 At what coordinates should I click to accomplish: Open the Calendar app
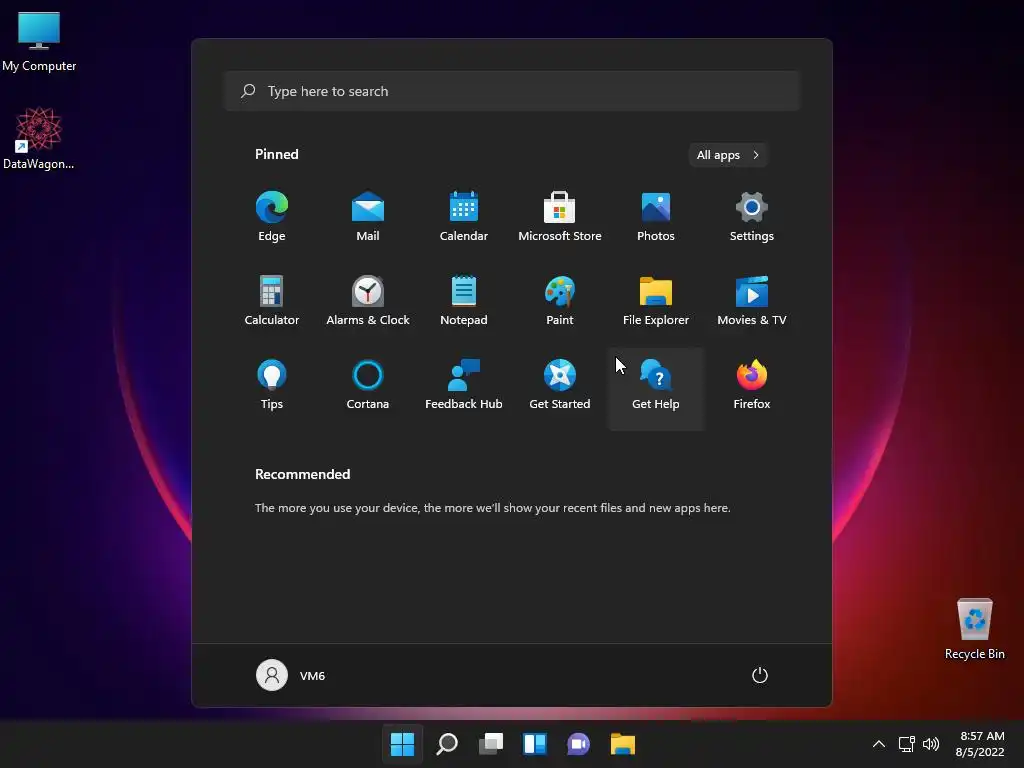click(464, 217)
